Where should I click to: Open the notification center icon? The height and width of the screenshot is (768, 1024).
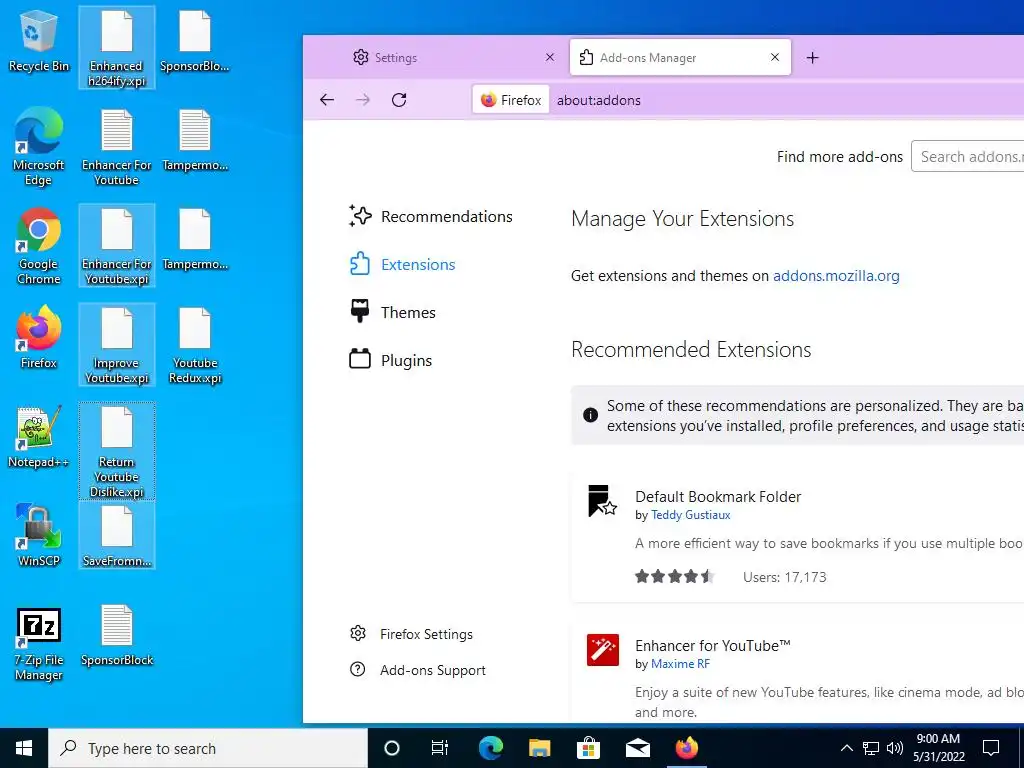click(x=991, y=748)
